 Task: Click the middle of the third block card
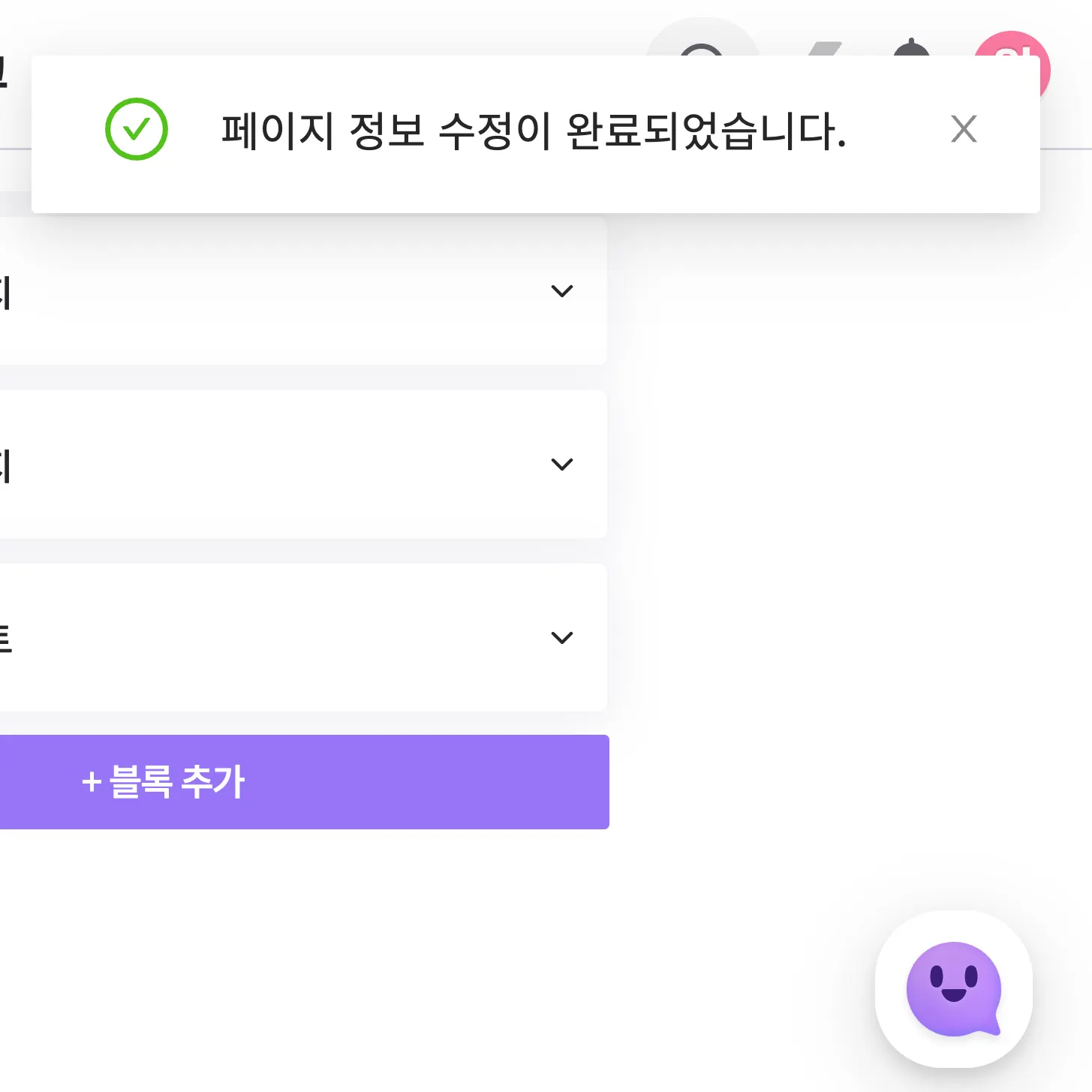pos(300,638)
